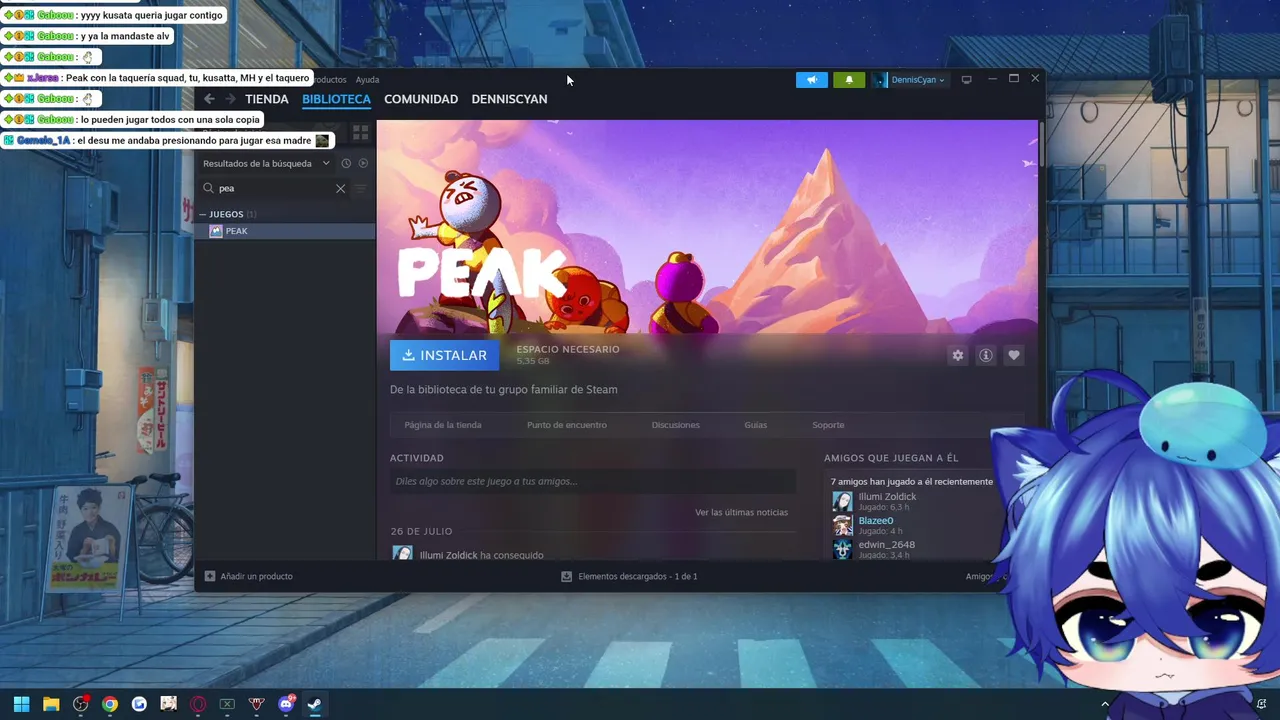Open the TIENDA tab

(x=267, y=99)
